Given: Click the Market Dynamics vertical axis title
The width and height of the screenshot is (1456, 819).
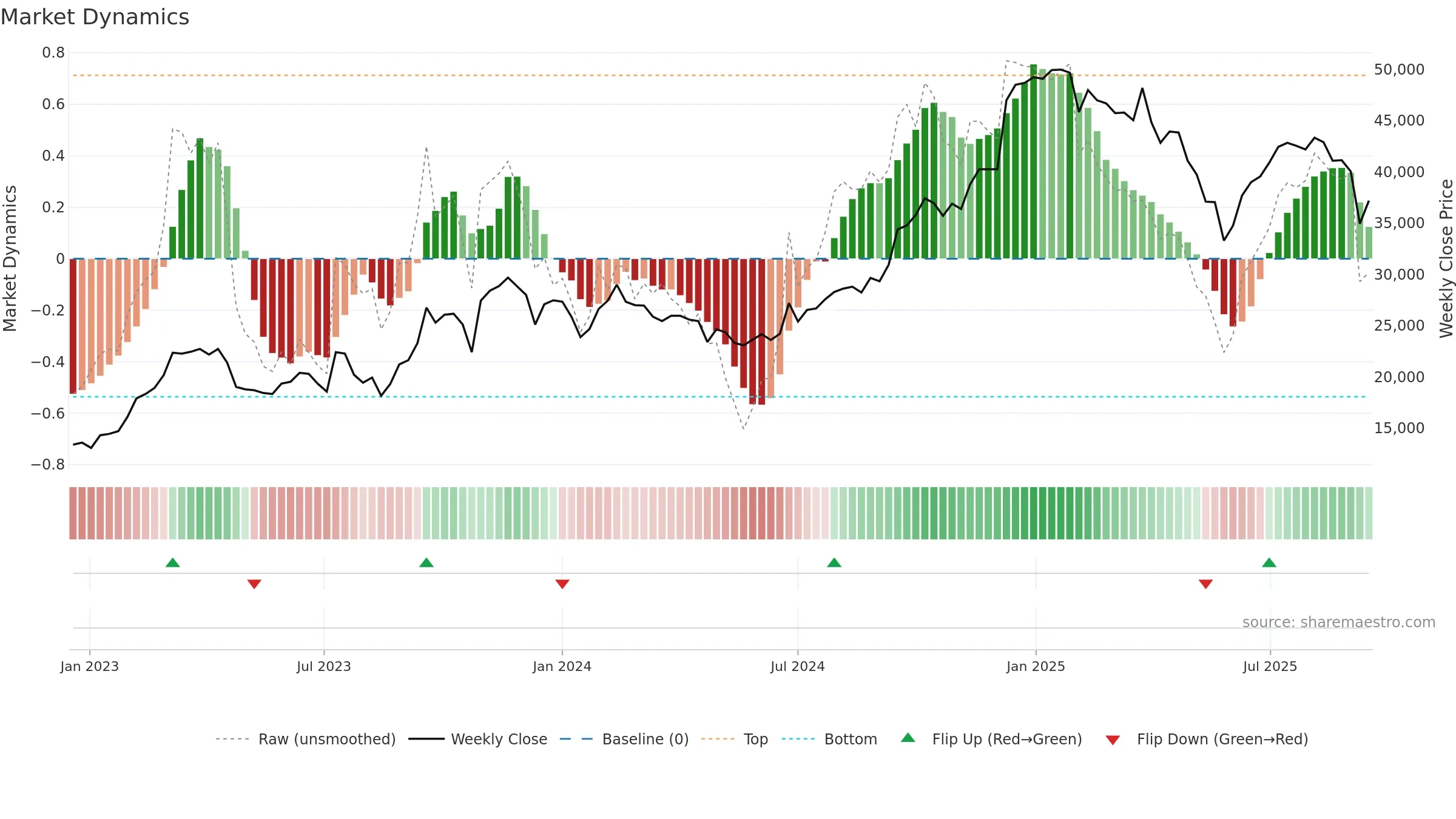Looking at the screenshot, I should (x=10, y=258).
